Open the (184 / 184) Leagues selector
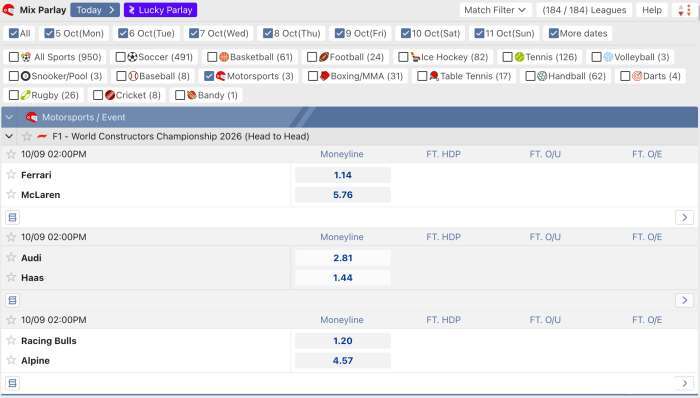 pos(584,10)
